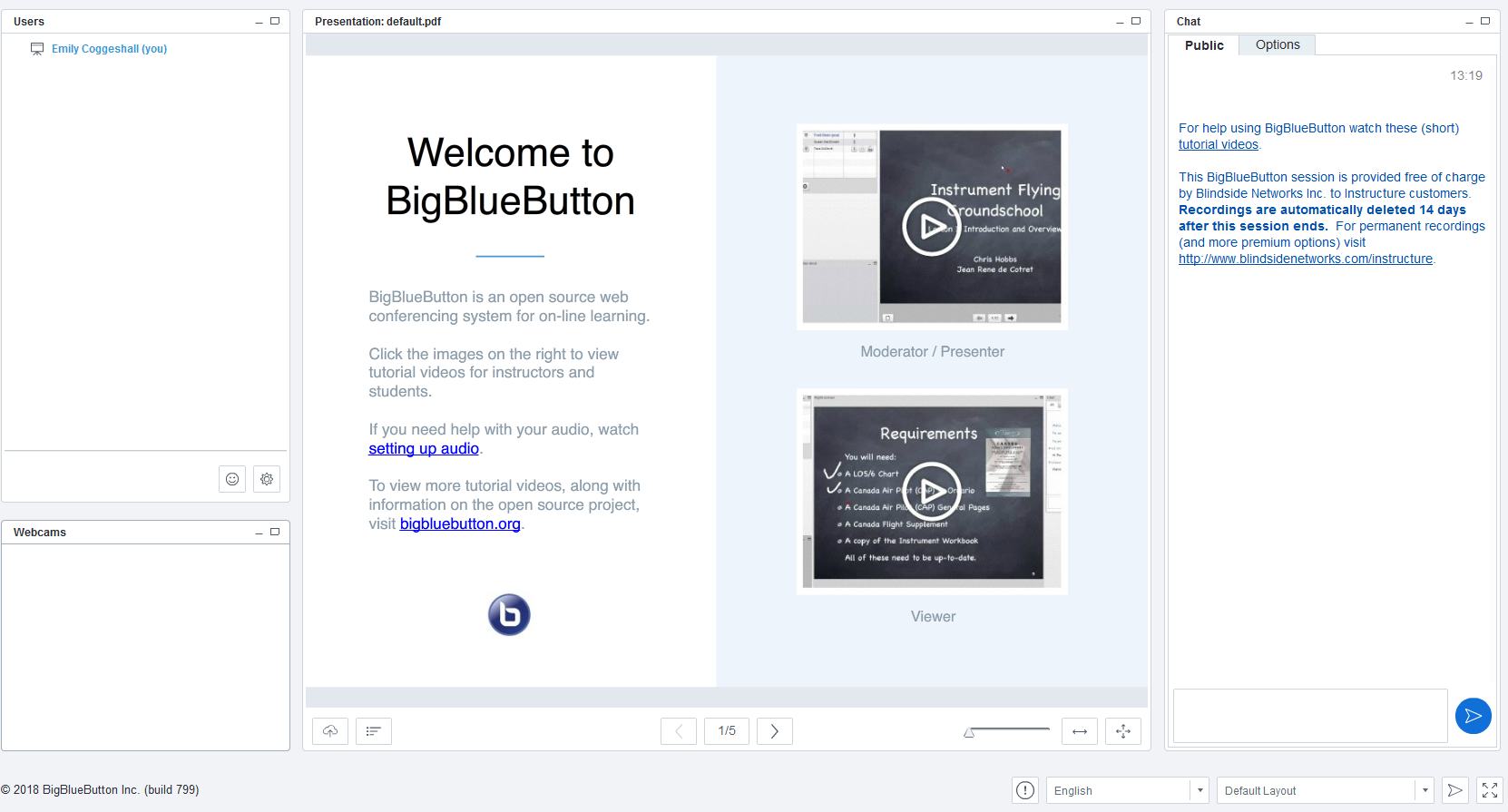This screenshot has width=1508, height=812.
Task: Click the paper-plane layout button in the footer
Action: click(1454, 790)
